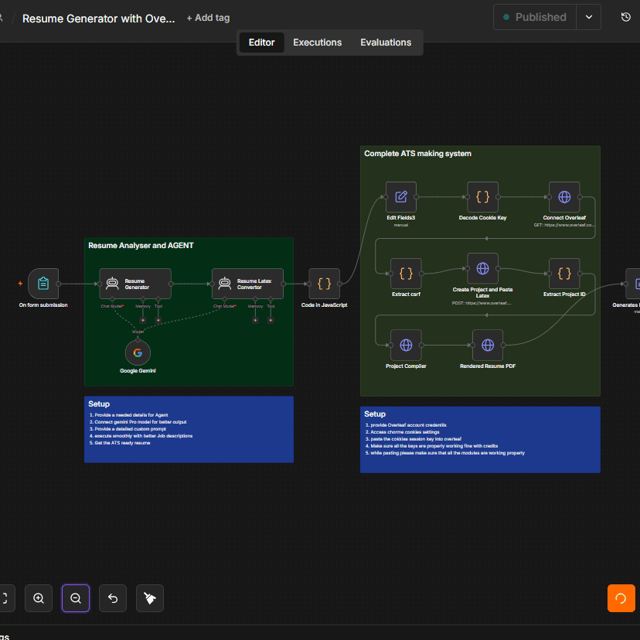
Task: Click the undo arrow in bottom toolbar
Action: [113, 598]
